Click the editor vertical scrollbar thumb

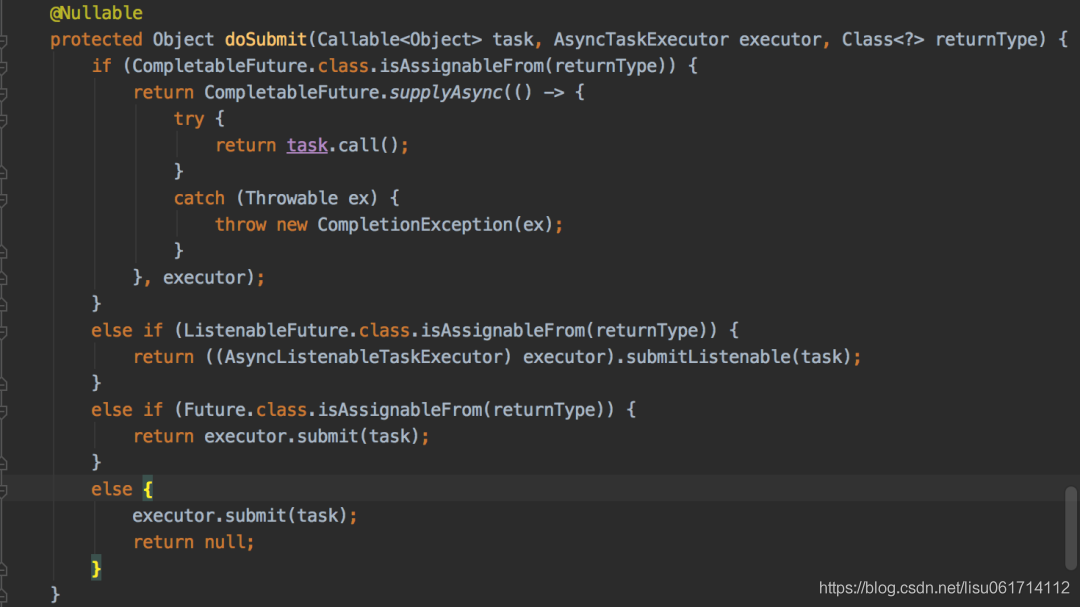(x=1070, y=528)
